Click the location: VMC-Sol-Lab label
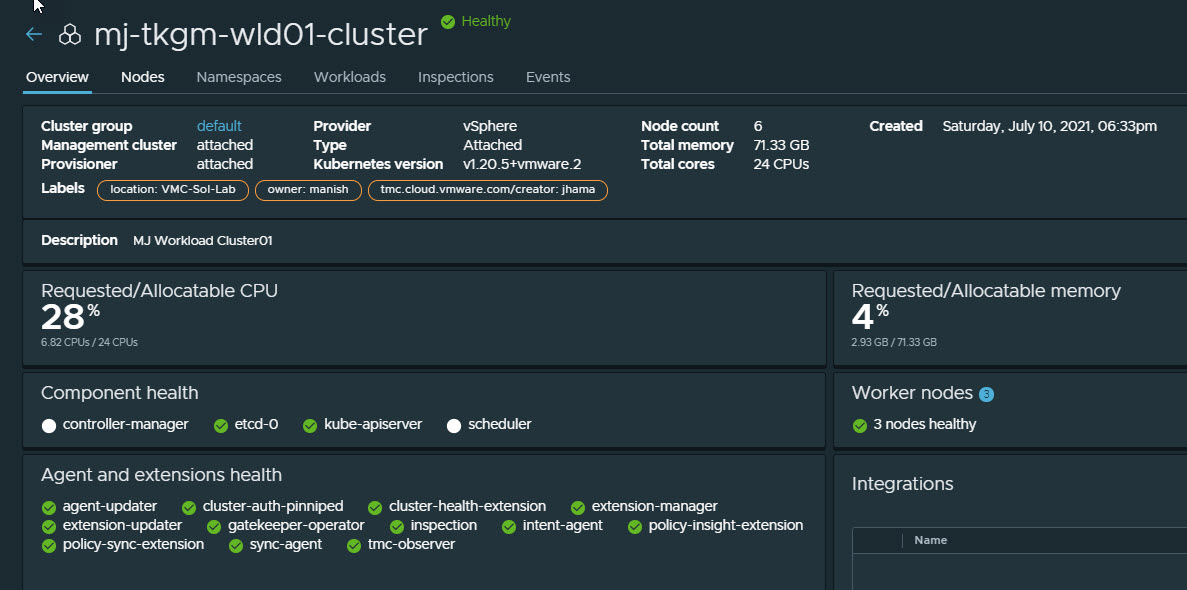Screen dimensions: 1187x590 click(x=172, y=190)
